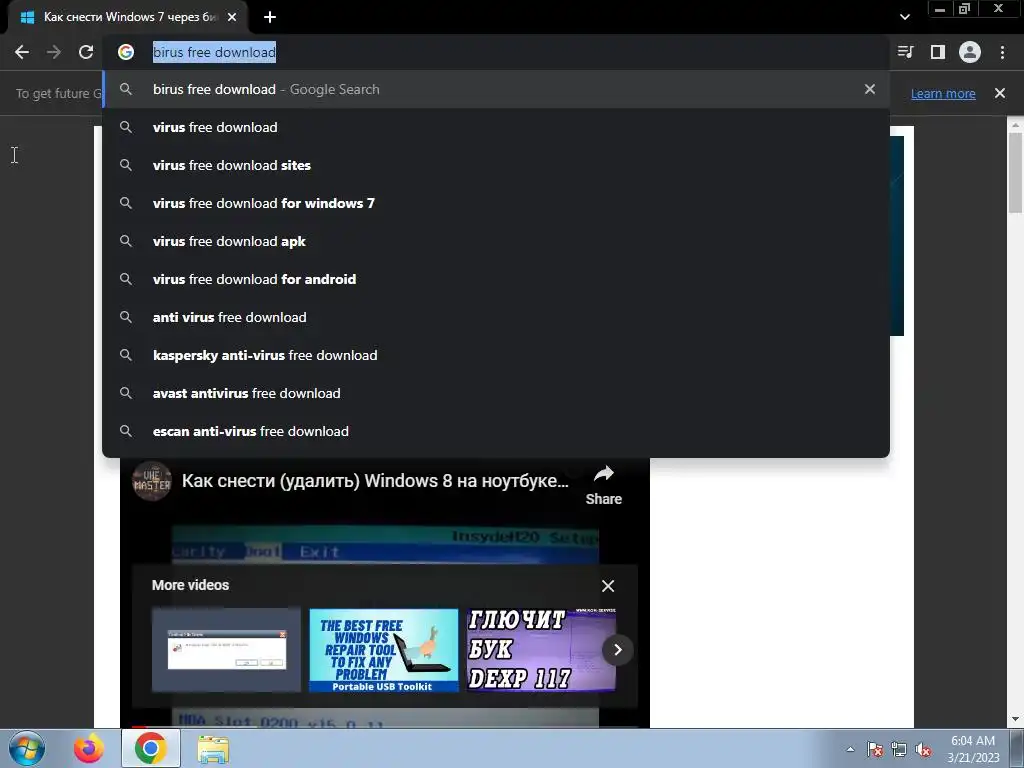
Task: Choose the suggestion 'virus free download apk'
Action: coord(496,241)
